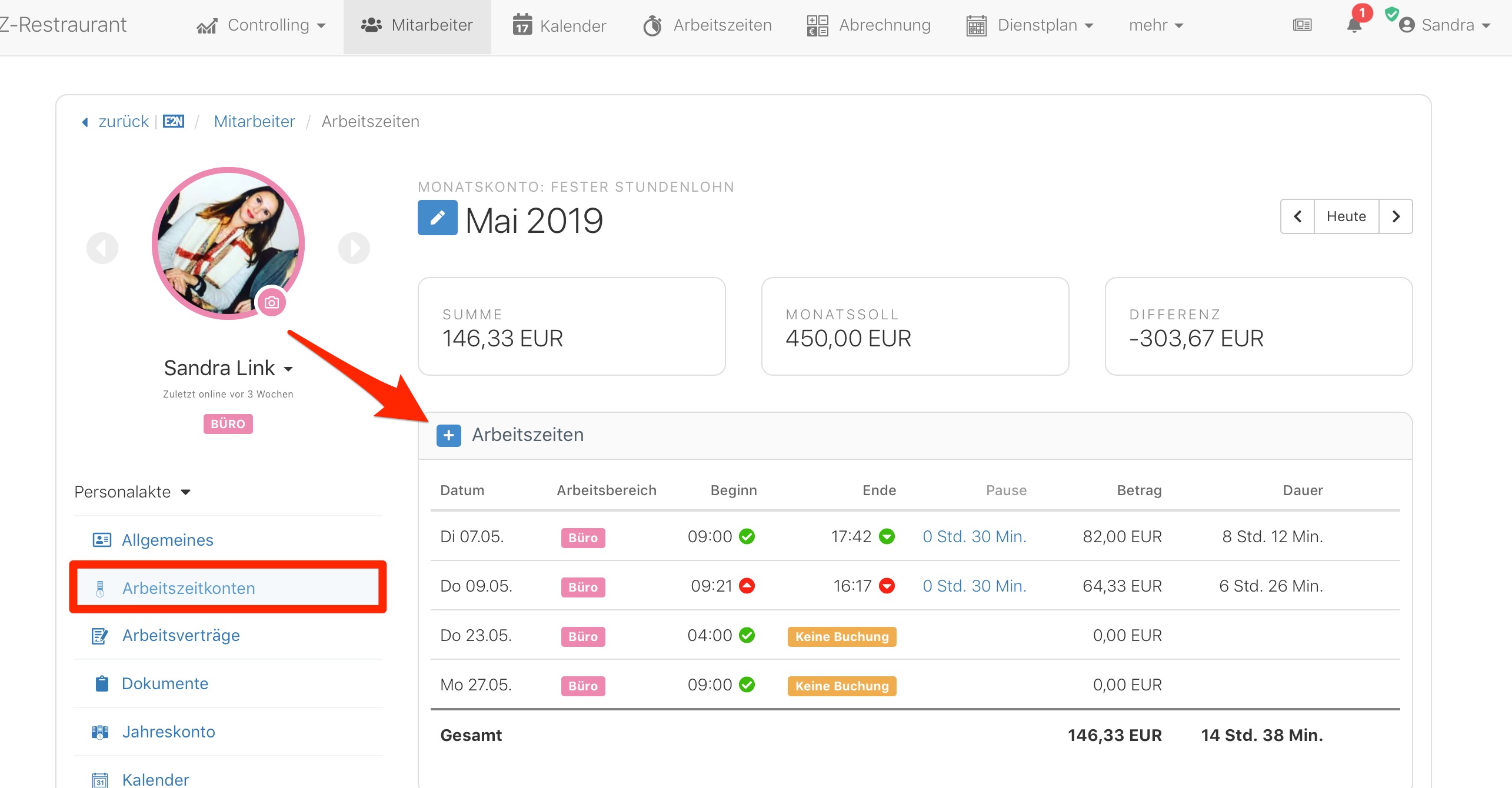Go to the previous month with the left chevron

1297,216
